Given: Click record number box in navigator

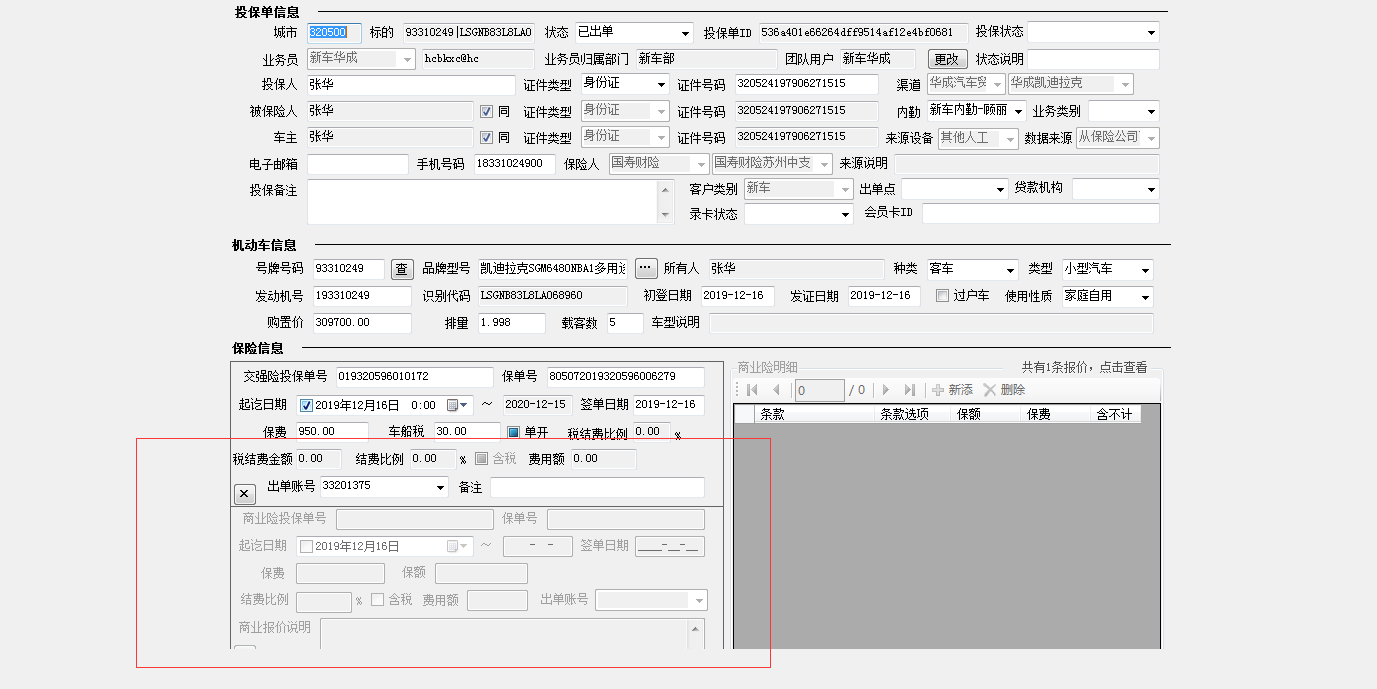Looking at the screenshot, I should [820, 390].
